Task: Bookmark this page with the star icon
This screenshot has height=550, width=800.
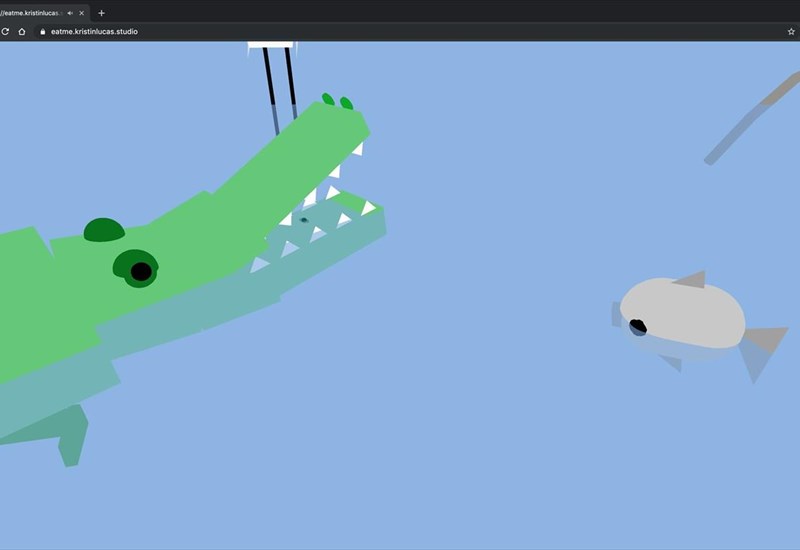Action: (x=791, y=31)
